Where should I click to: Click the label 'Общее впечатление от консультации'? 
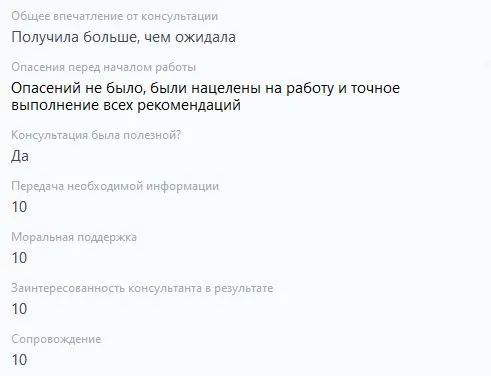click(x=115, y=16)
